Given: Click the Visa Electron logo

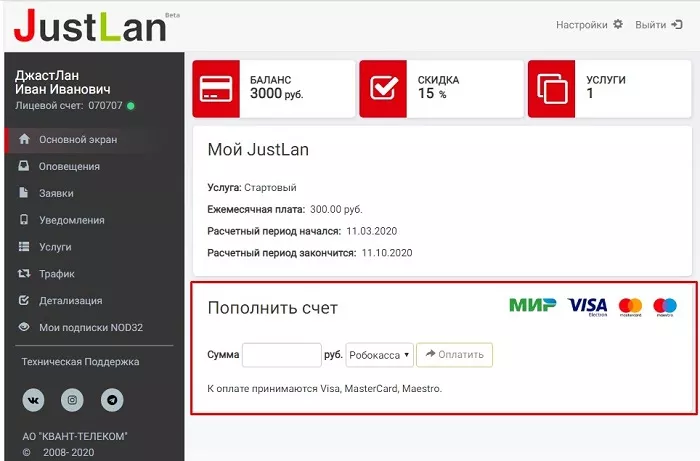Looking at the screenshot, I should (x=587, y=306).
